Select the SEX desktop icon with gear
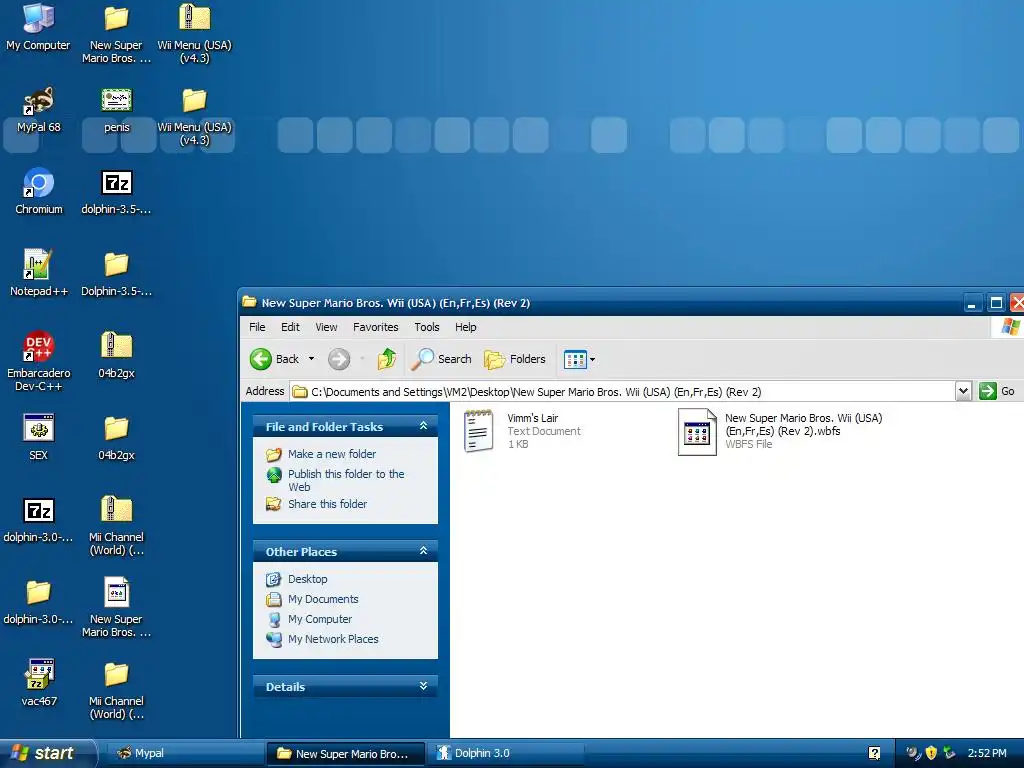1024x768 pixels. click(x=39, y=428)
